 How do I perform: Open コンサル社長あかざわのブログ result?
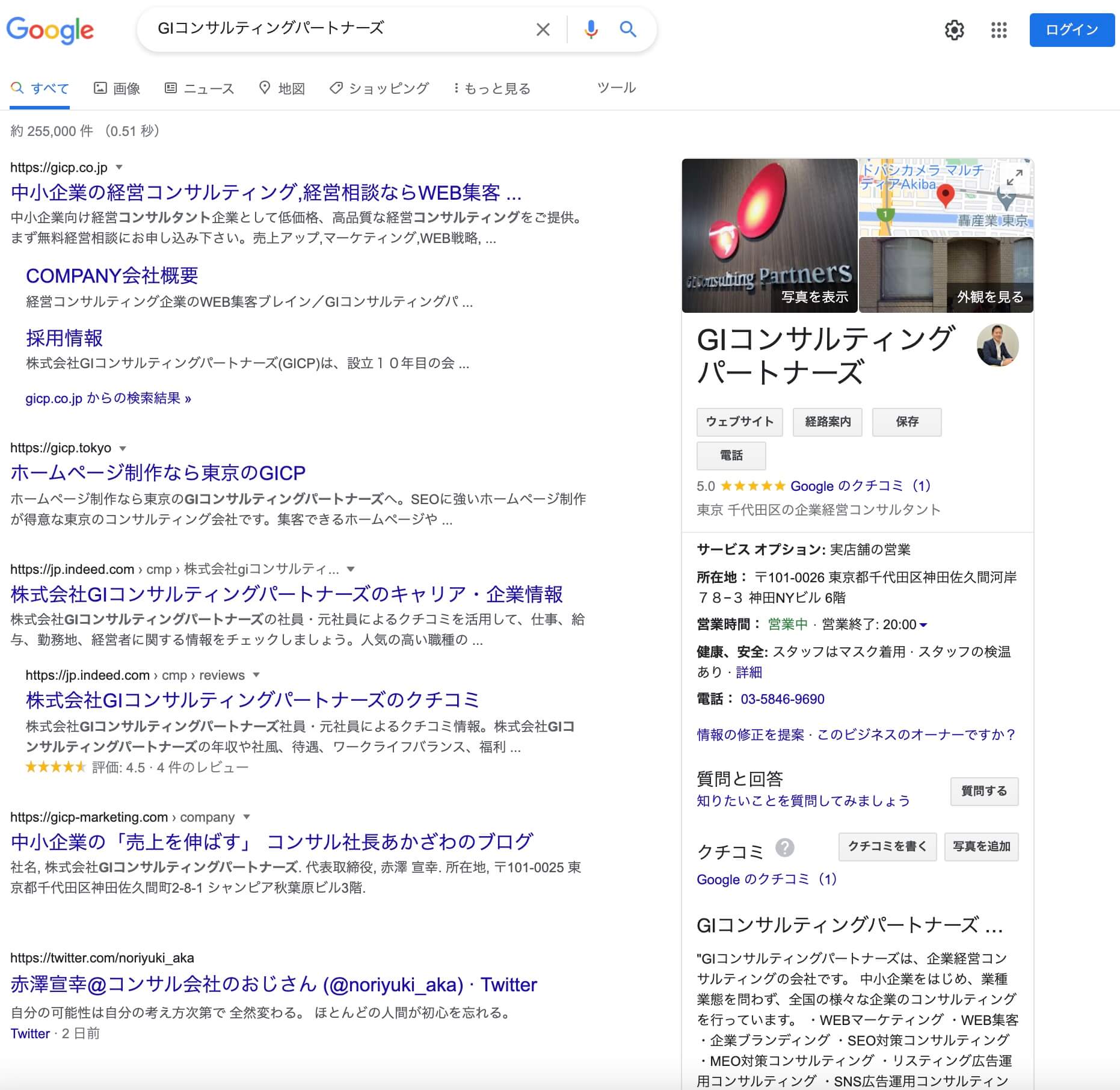[x=272, y=842]
